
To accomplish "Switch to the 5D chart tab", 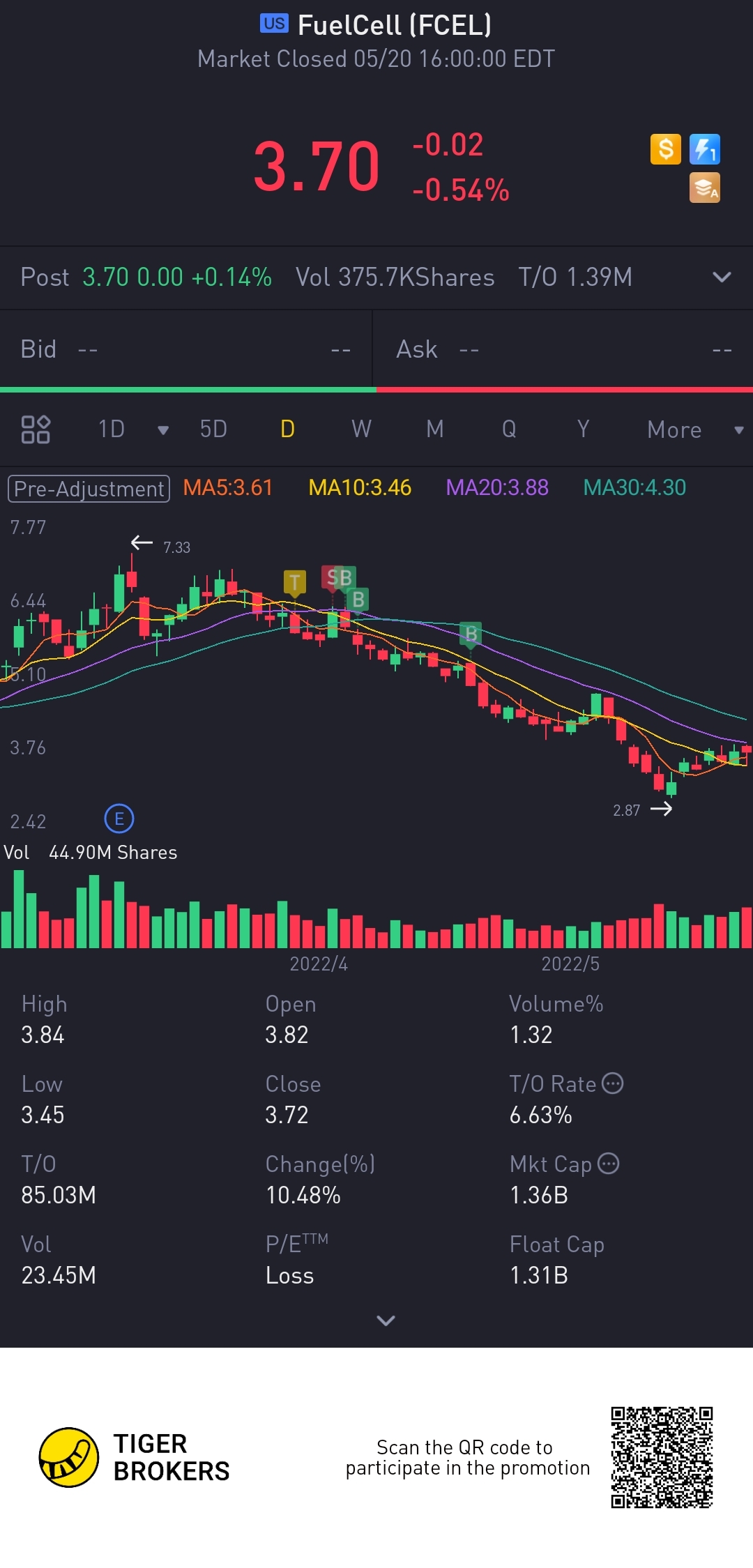I will click(213, 429).
